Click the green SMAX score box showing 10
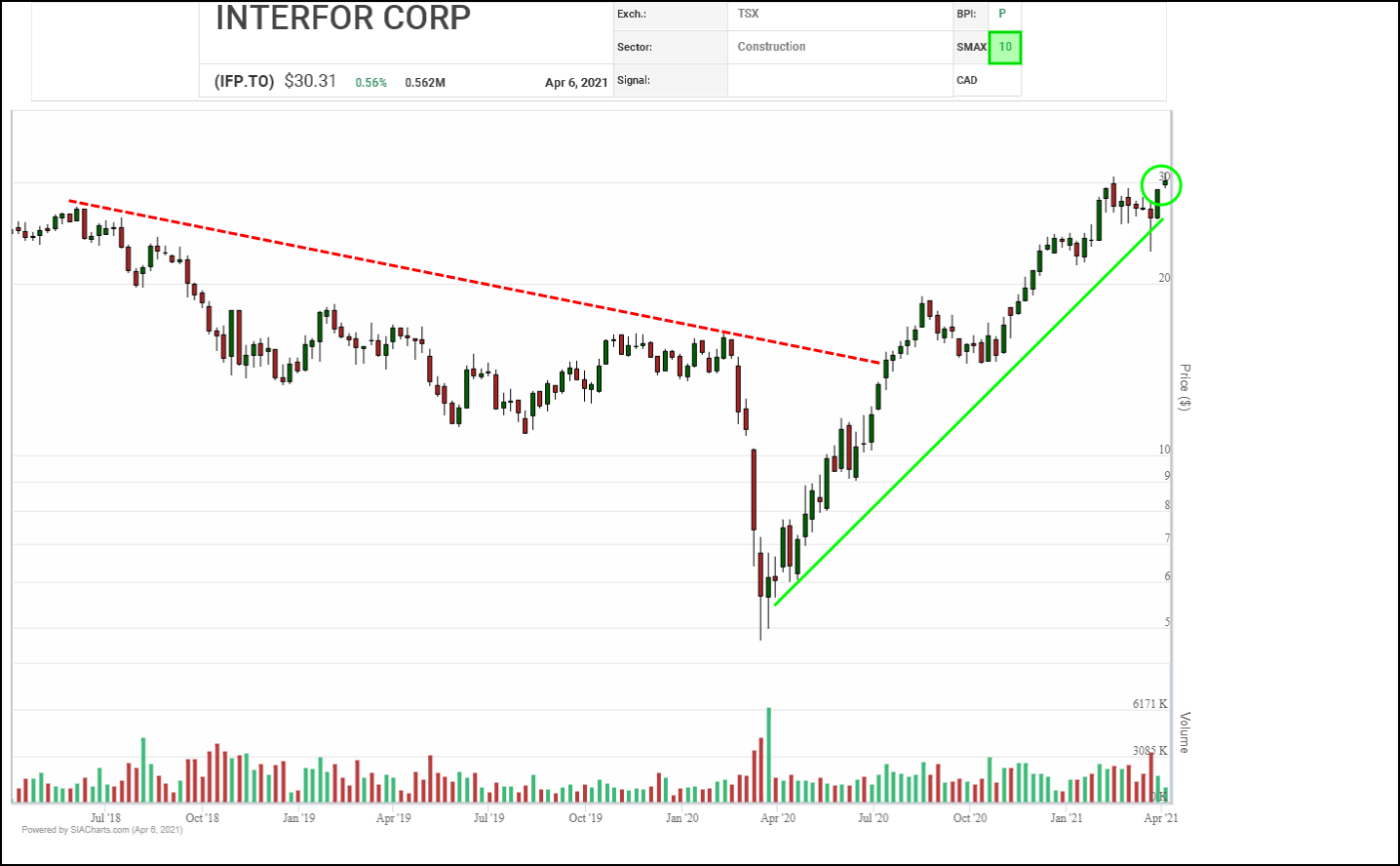Image resolution: width=1400 pixels, height=866 pixels. (1005, 47)
